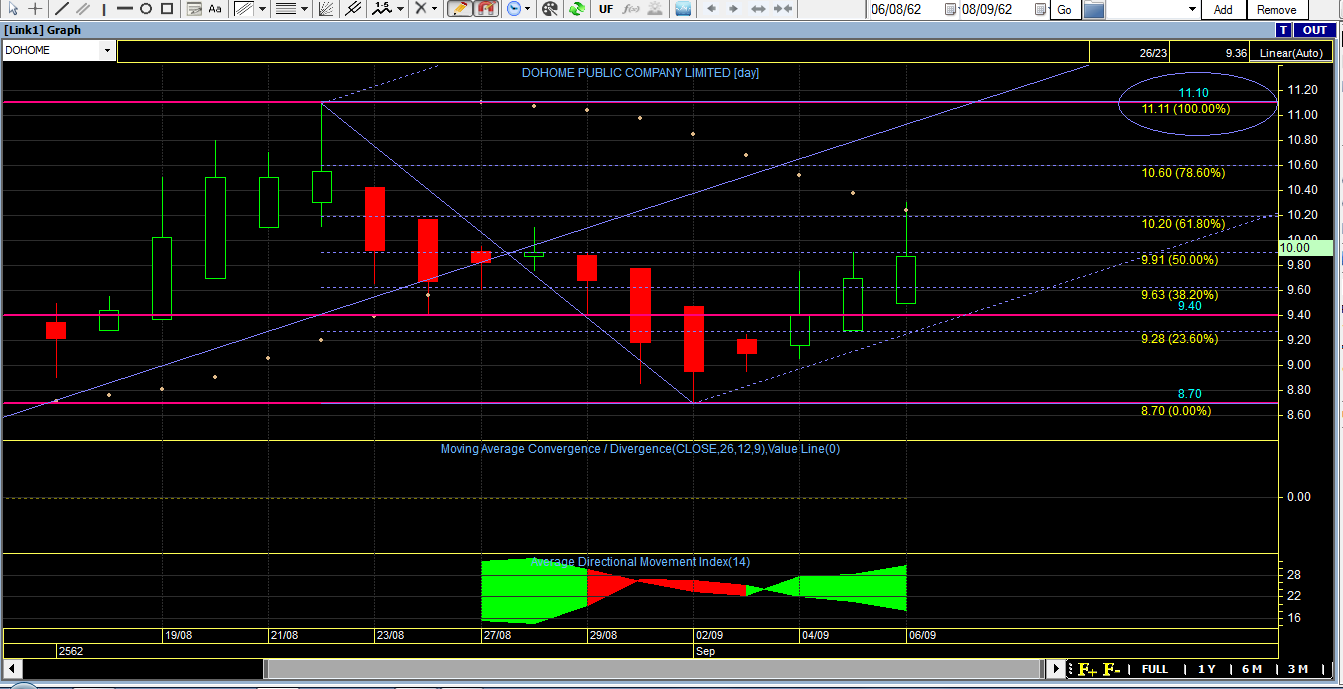Click the T button beside OUT
1343x689 pixels.
click(x=1284, y=30)
